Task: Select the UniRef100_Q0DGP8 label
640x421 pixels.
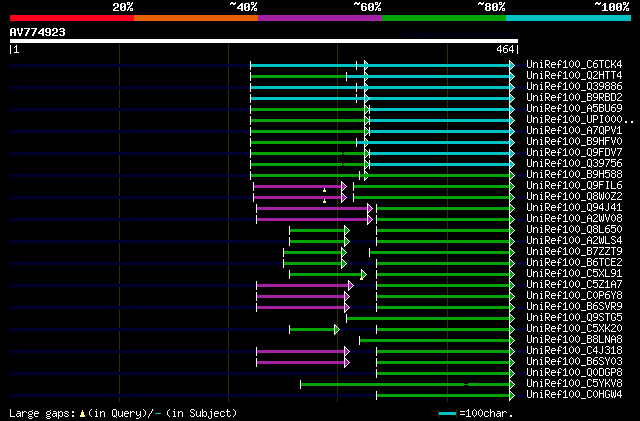Action: point(574,373)
